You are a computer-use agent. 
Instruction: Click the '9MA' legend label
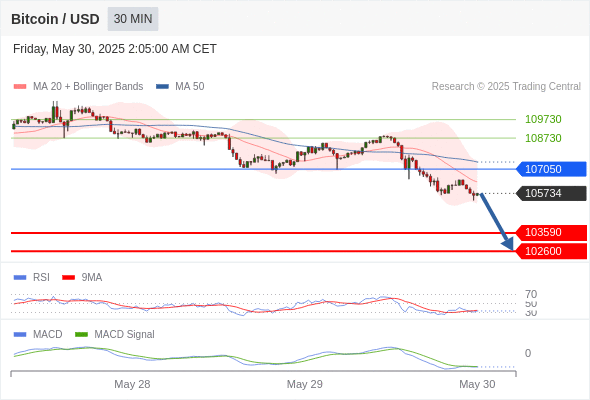(92, 278)
